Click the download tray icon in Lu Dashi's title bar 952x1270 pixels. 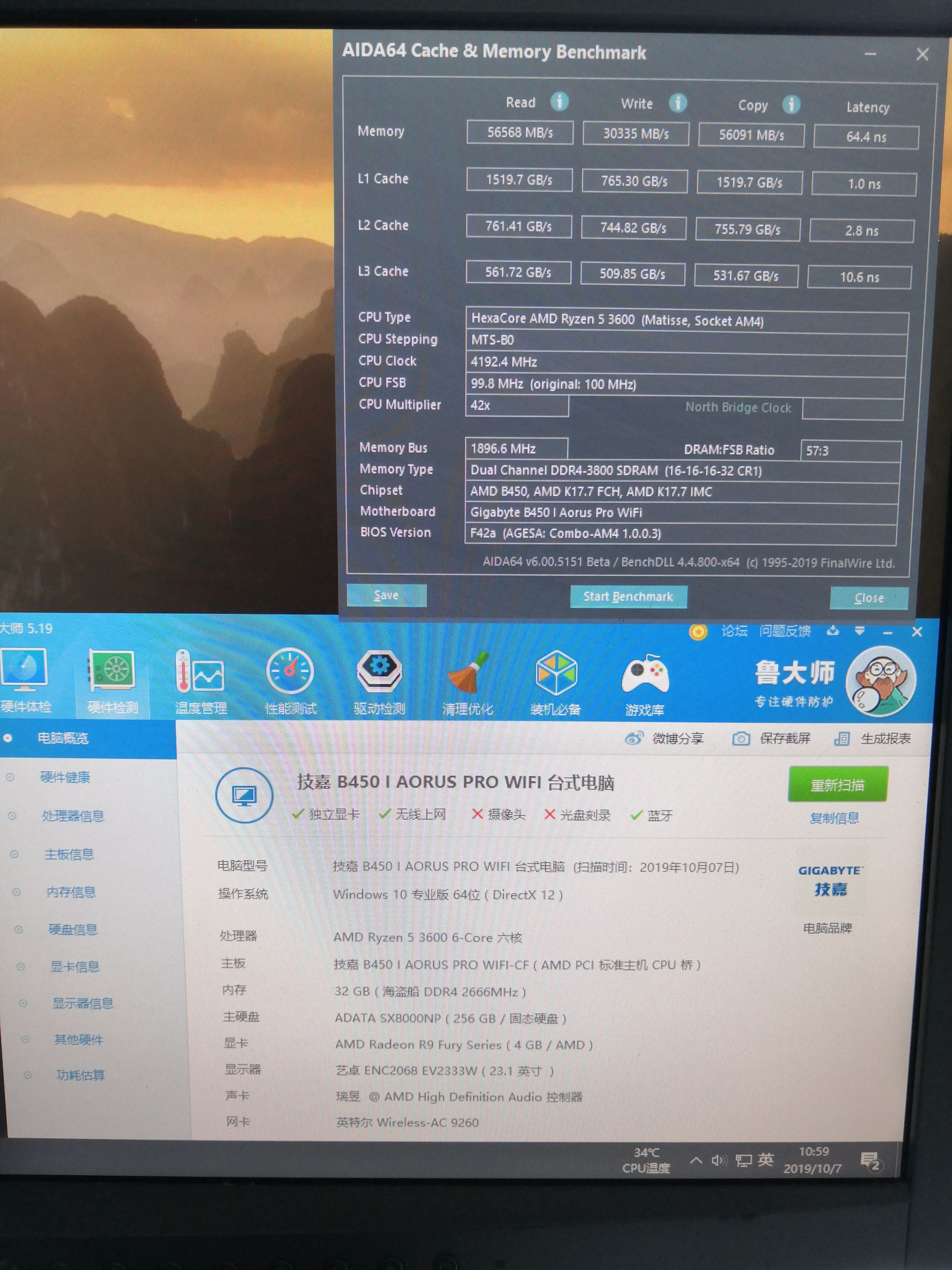point(832,632)
